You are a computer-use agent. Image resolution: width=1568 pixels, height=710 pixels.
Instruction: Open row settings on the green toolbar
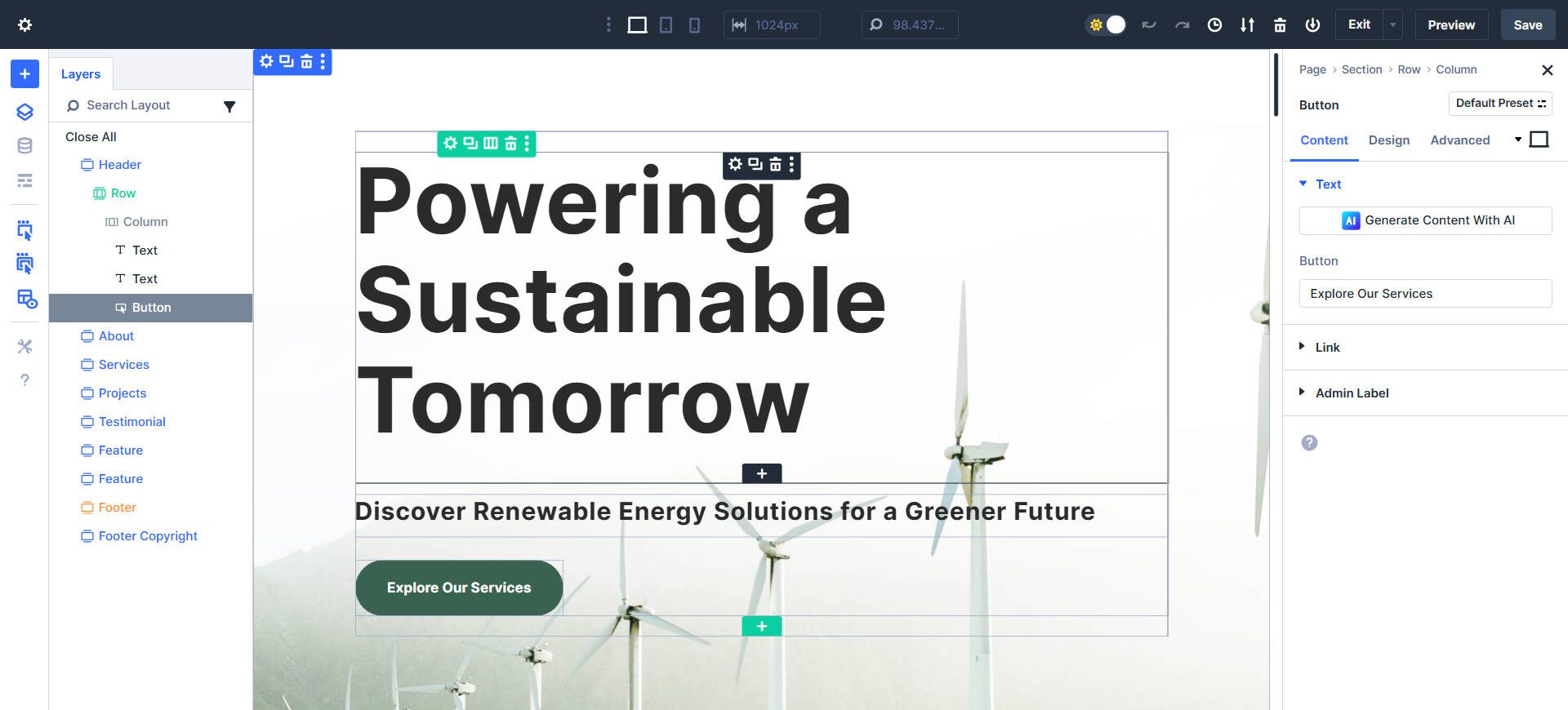click(x=450, y=144)
